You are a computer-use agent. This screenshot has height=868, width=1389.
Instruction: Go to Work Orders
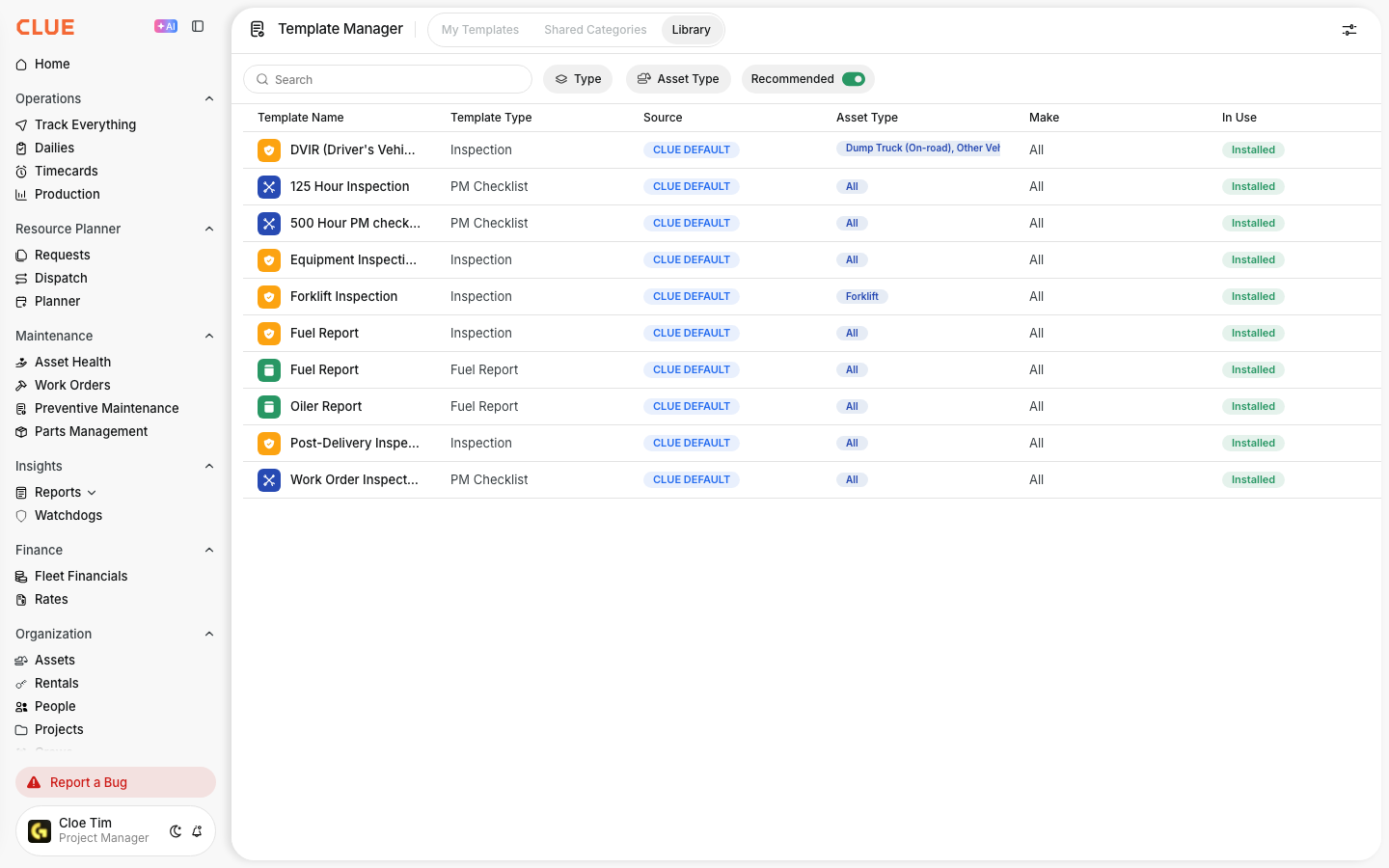(72, 385)
